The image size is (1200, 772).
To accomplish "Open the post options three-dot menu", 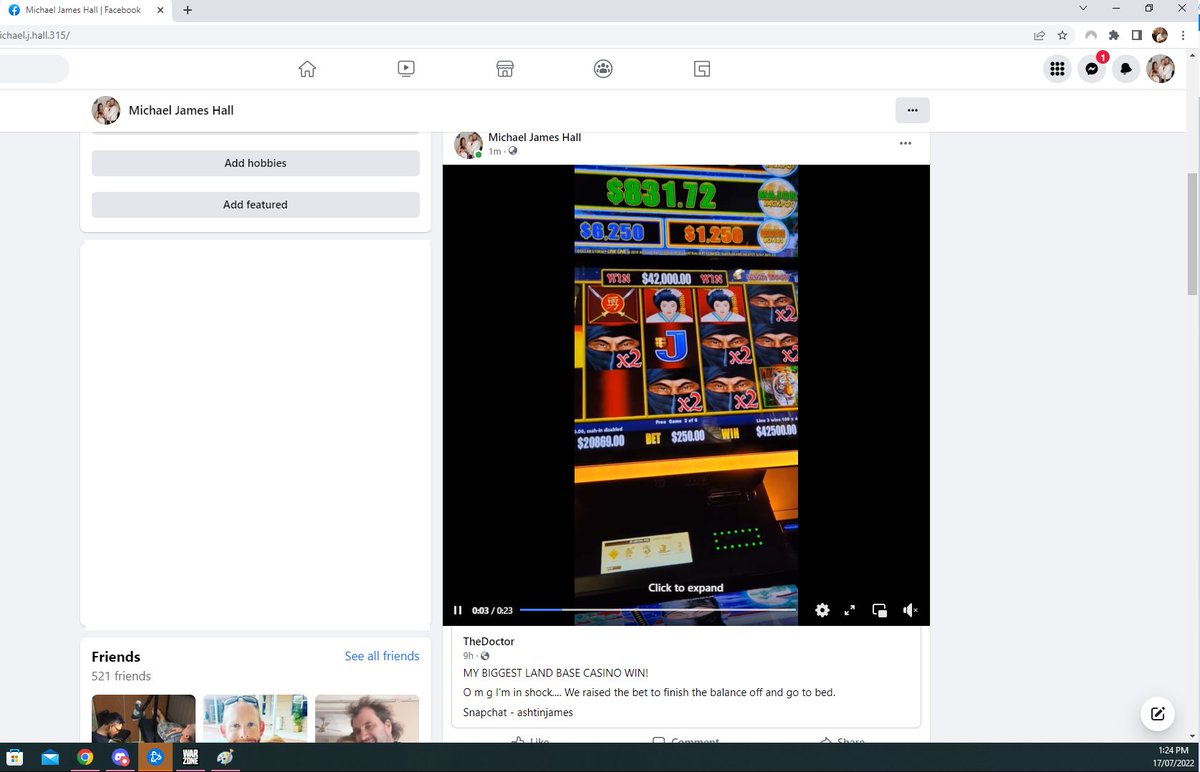I will (905, 143).
